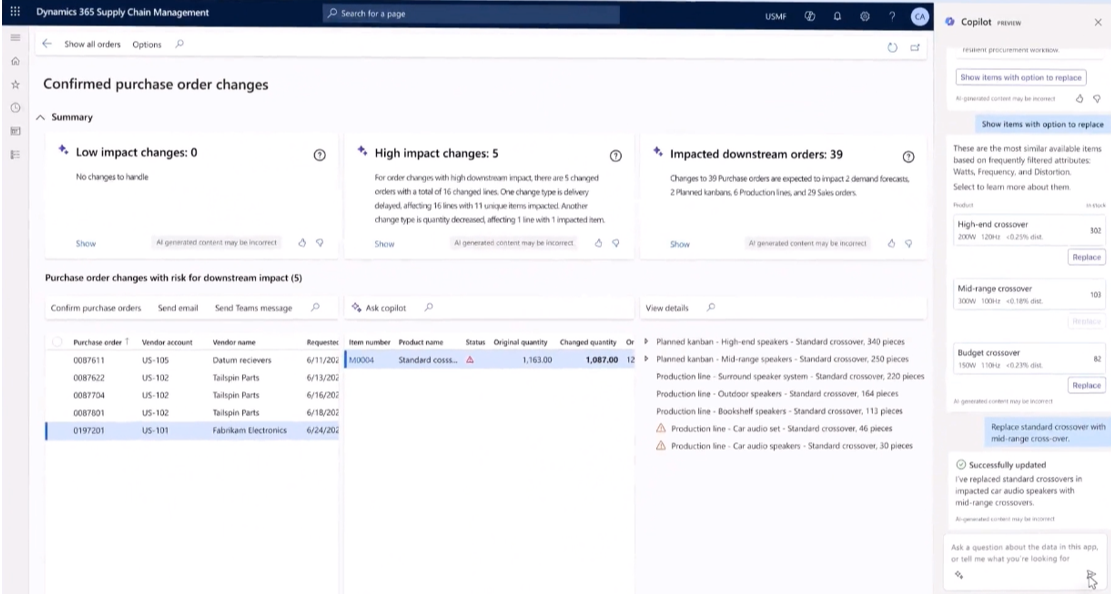1111x594 pixels.
Task: Thumbs up Impacted downstream orders card
Action: pyautogui.click(x=891, y=243)
